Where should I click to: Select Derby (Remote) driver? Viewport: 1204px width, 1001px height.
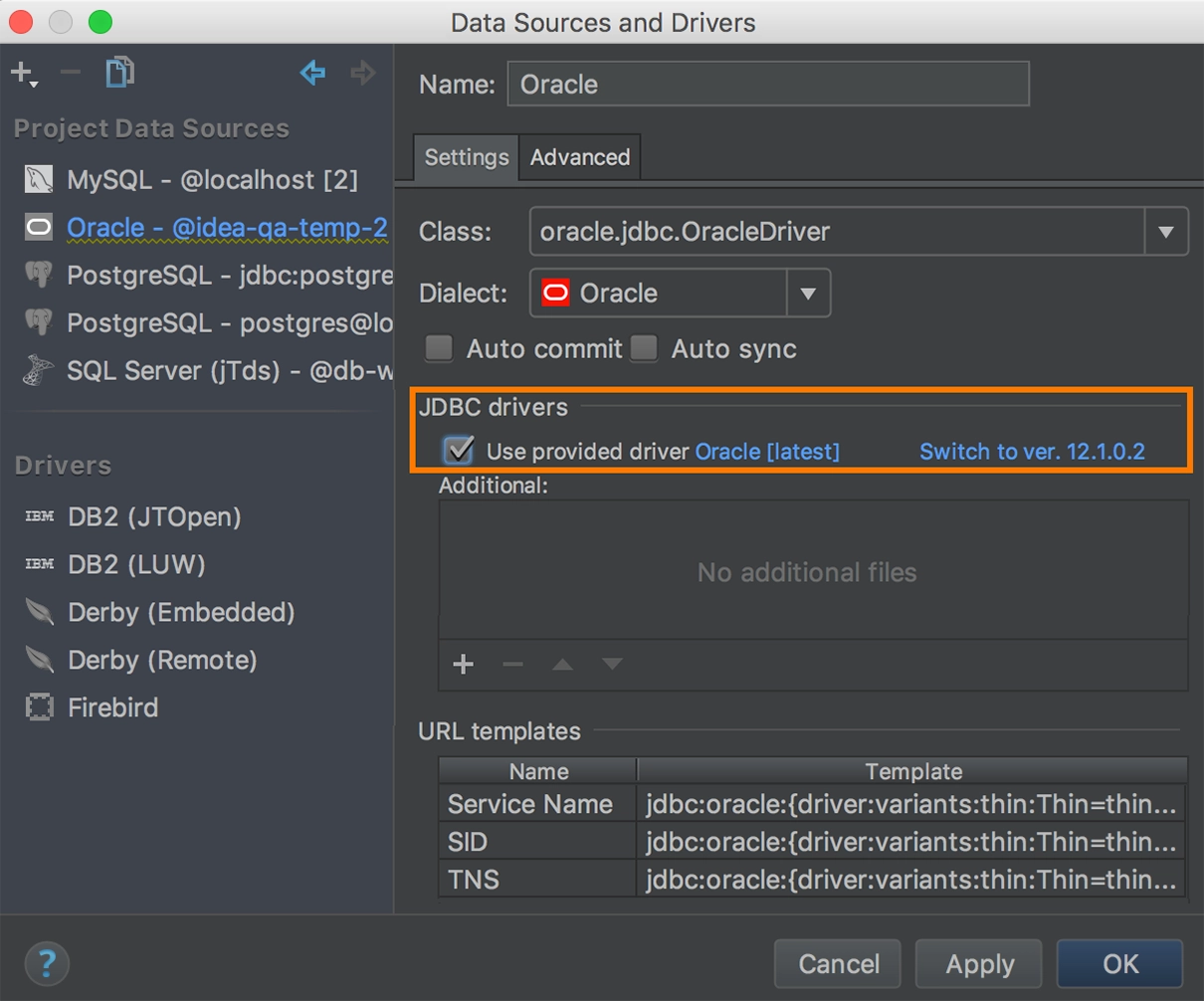pyautogui.click(x=162, y=660)
